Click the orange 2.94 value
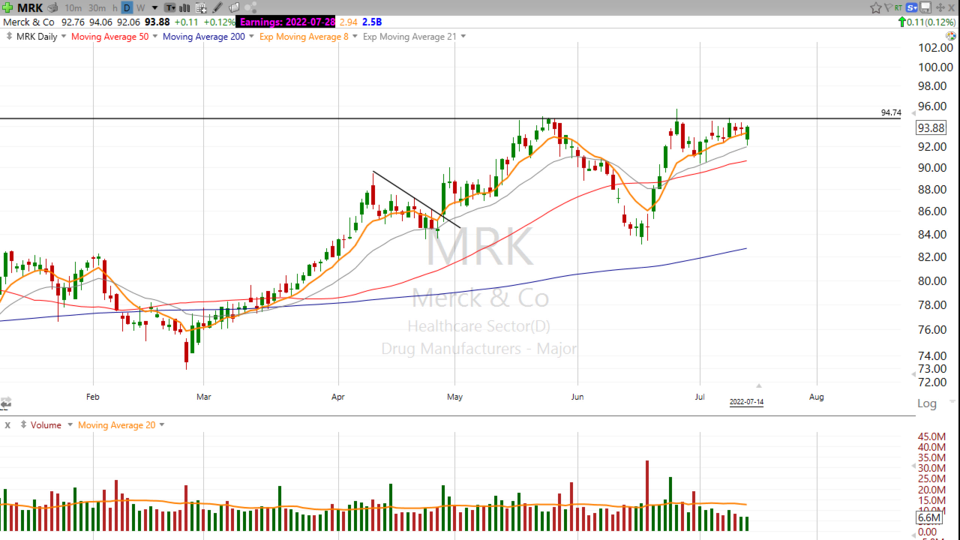Screen dimensions: 960x540 coord(348,22)
